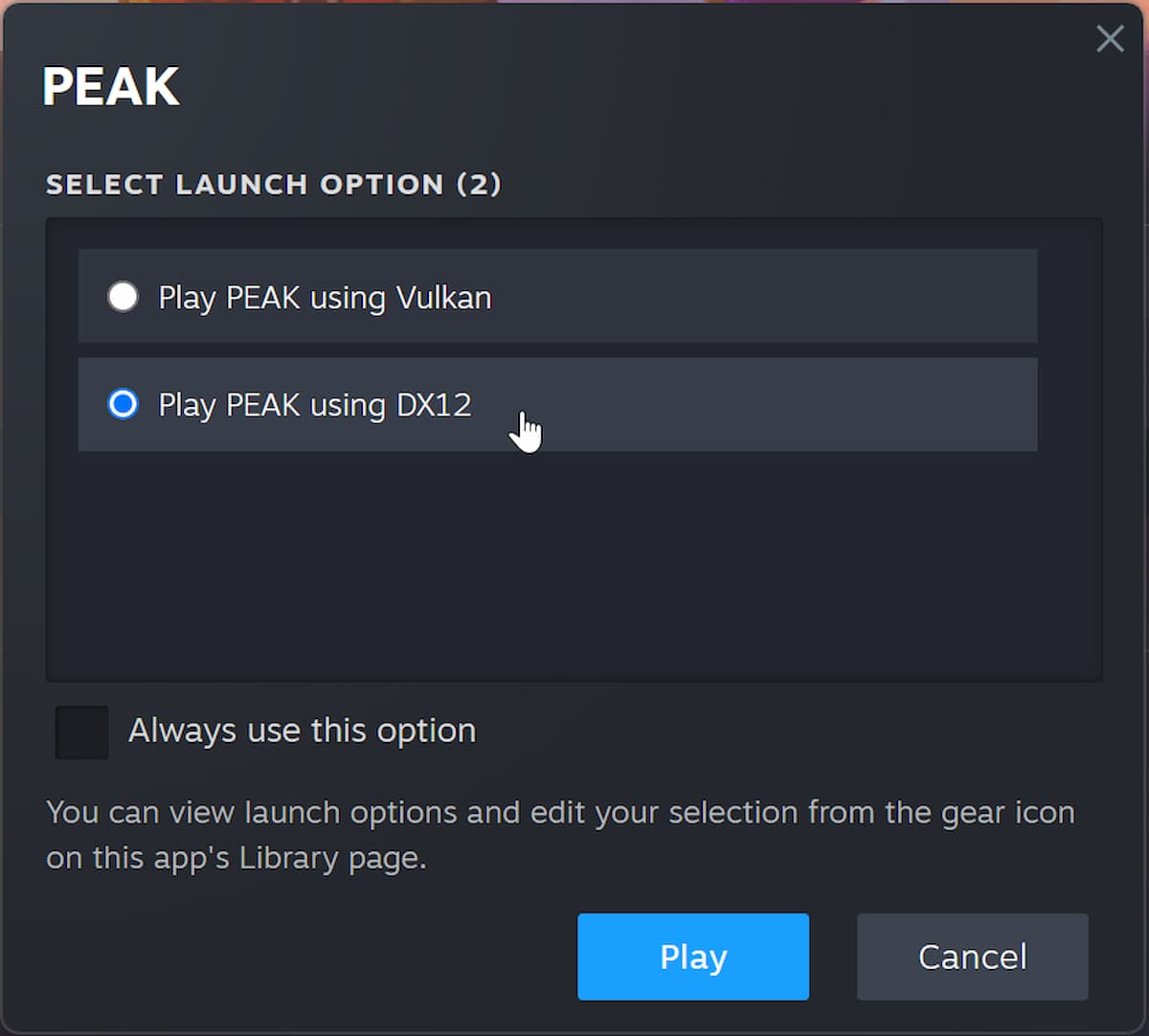Tick the Always use this option checkbox
This screenshot has width=1149, height=1036.
pyautogui.click(x=81, y=732)
